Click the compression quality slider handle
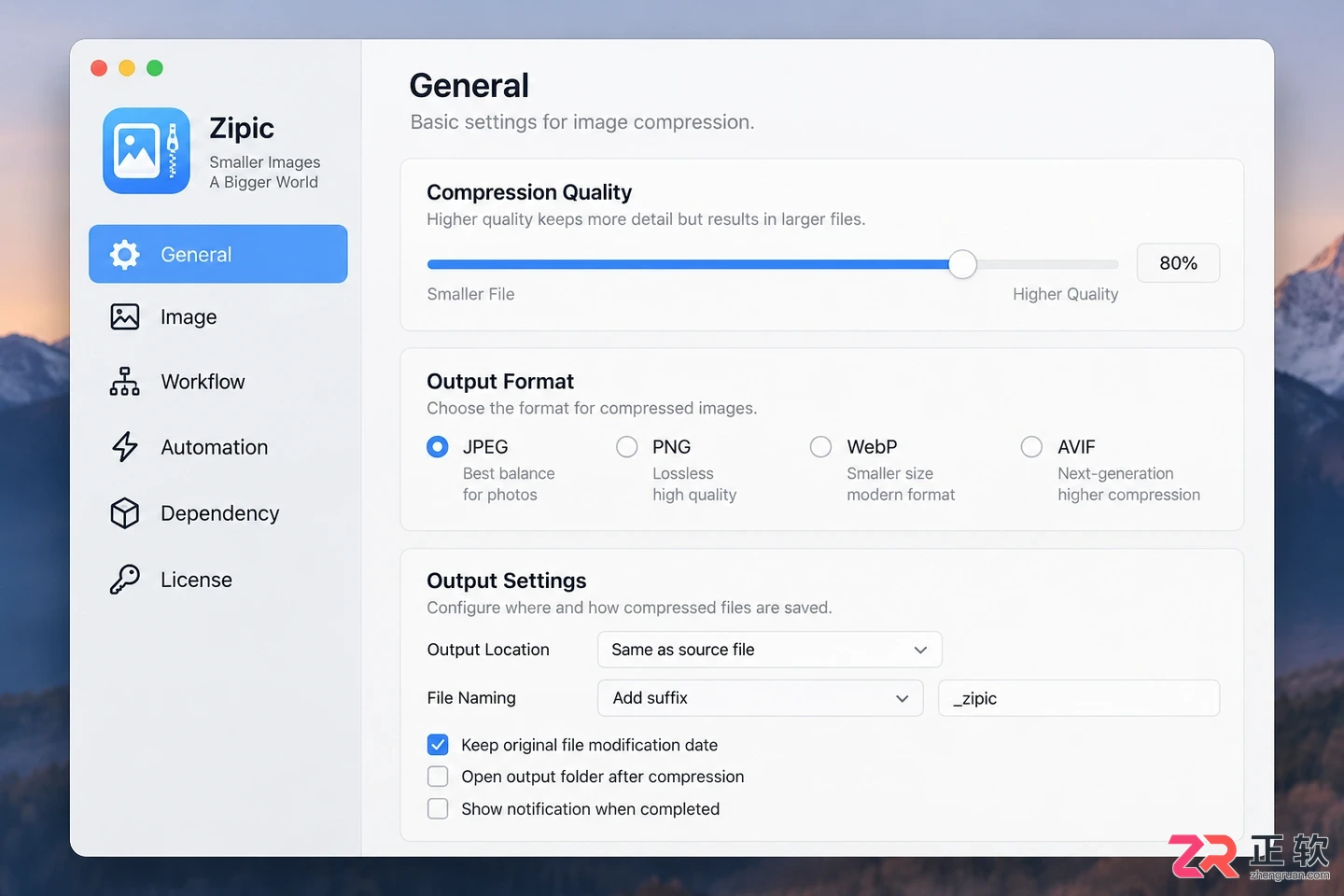Image resolution: width=1344 pixels, height=896 pixels. tap(962, 264)
